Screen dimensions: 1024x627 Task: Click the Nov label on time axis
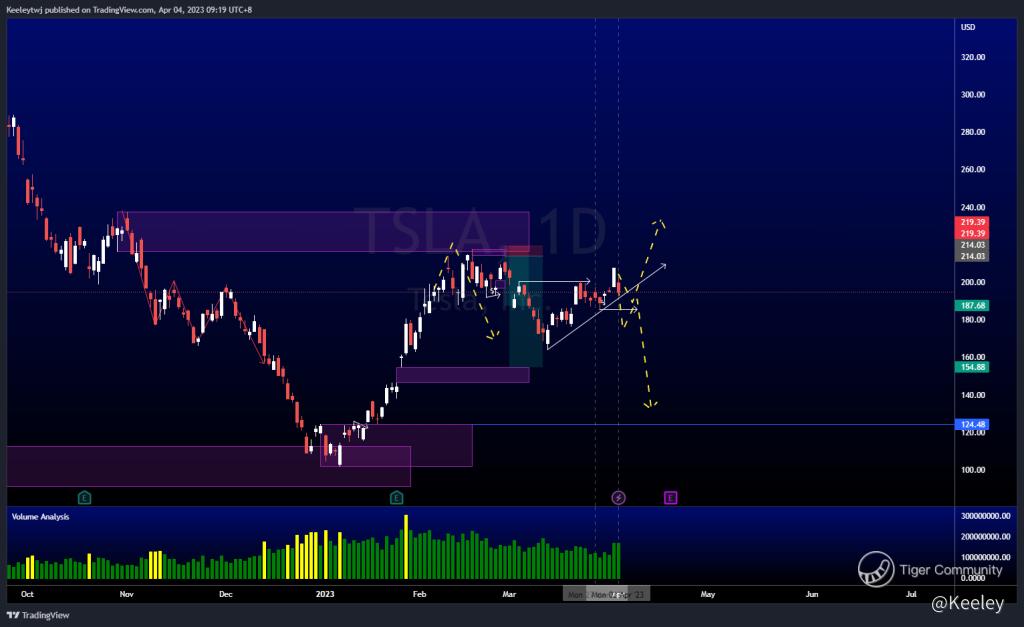click(127, 594)
